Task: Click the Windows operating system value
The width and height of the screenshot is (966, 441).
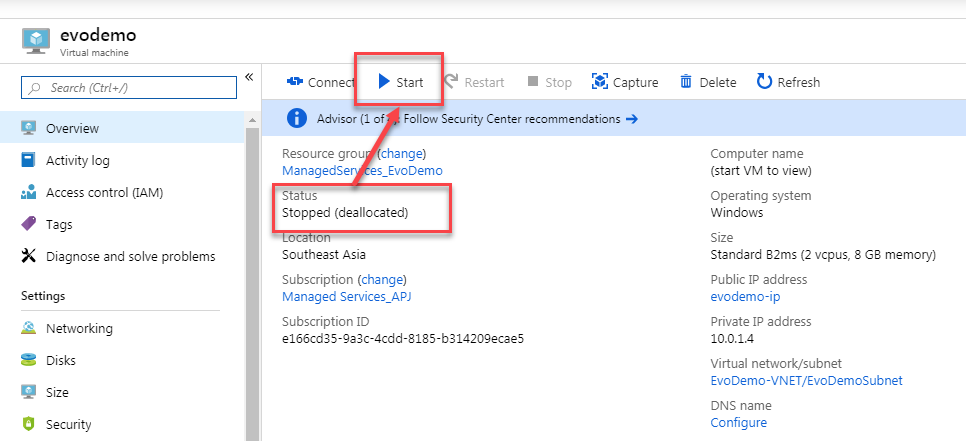Action: tap(737, 213)
